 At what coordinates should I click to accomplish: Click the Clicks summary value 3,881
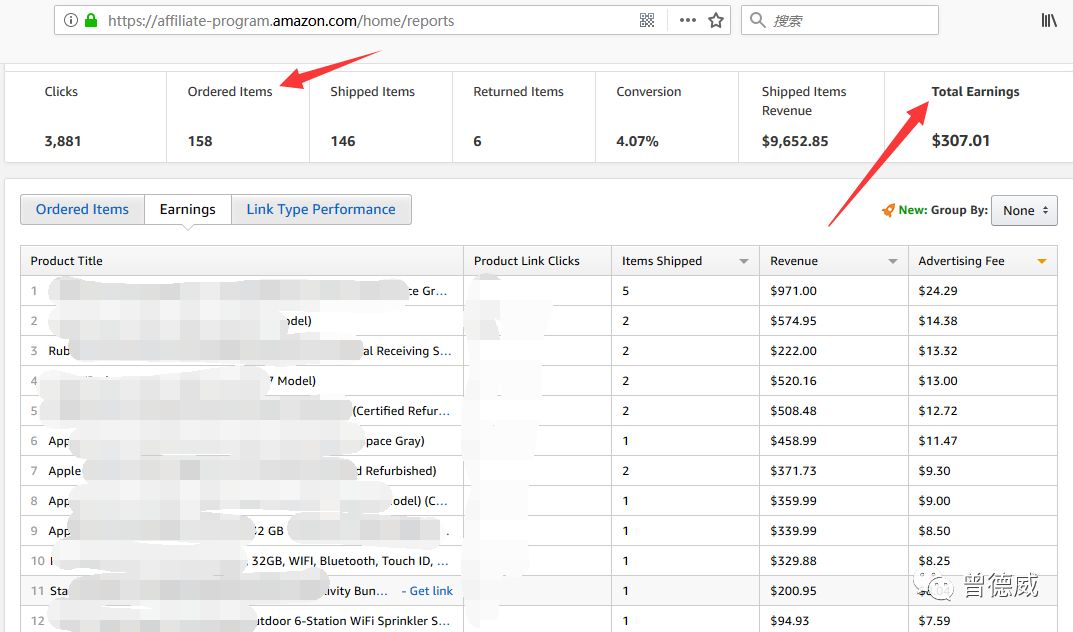pyautogui.click(x=63, y=141)
